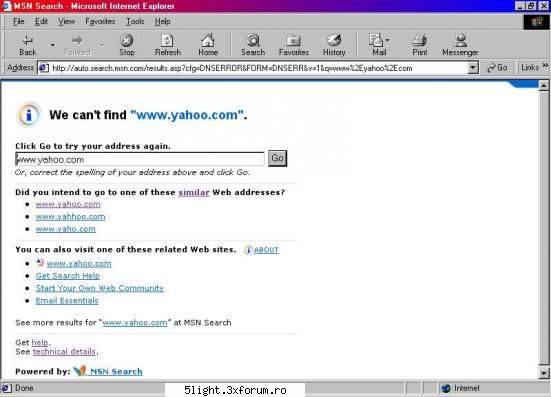Image resolution: width=551 pixels, height=397 pixels.
Task: Open the Mail toolbar button
Action: pyautogui.click(x=377, y=45)
